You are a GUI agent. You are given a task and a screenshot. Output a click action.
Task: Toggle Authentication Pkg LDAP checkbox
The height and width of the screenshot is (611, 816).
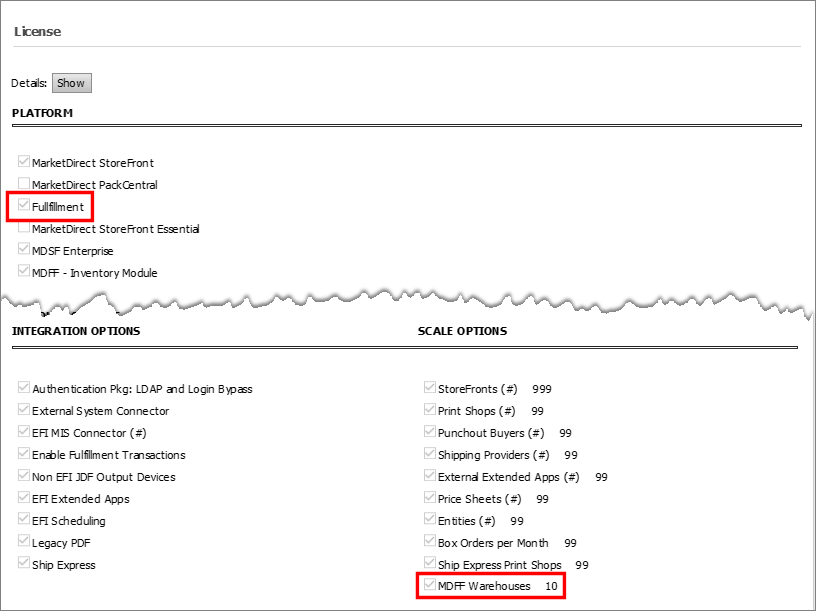coord(23,387)
